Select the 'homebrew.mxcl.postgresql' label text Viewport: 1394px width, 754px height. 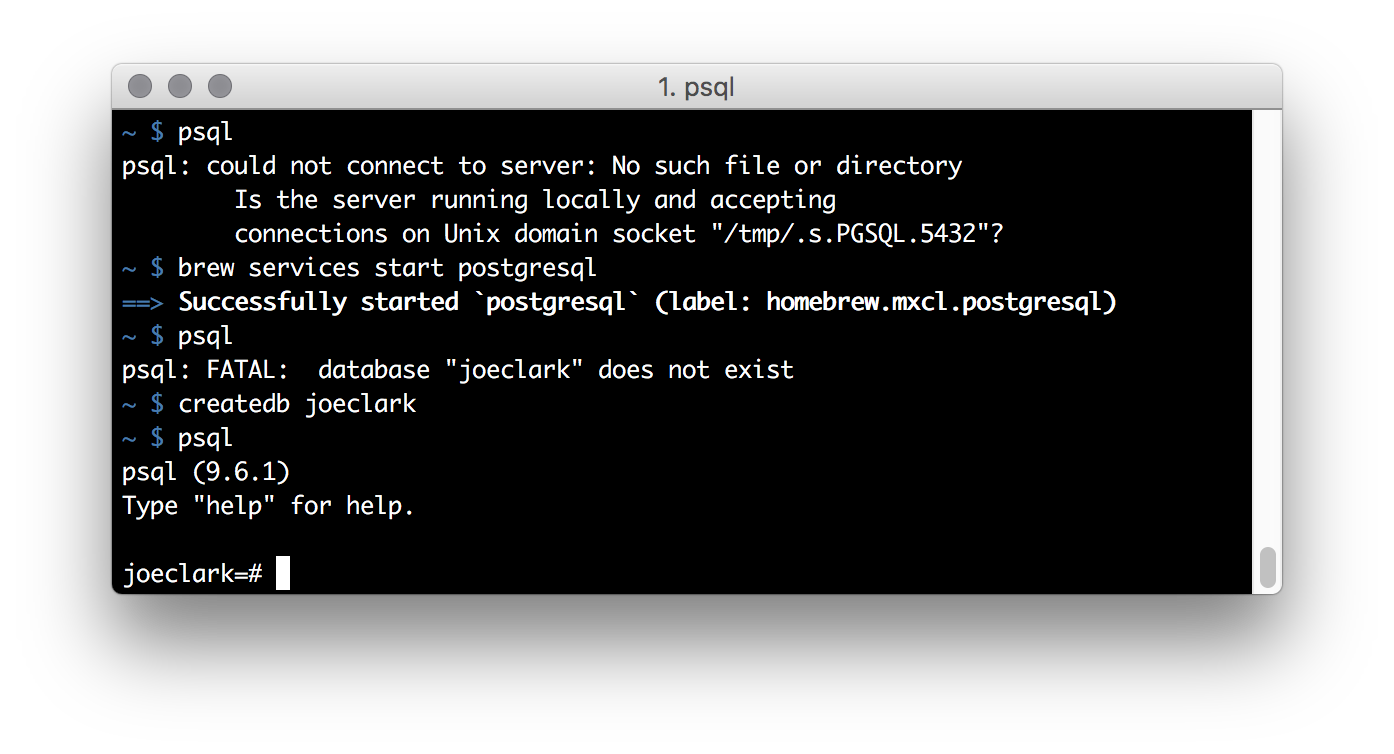tap(940, 301)
